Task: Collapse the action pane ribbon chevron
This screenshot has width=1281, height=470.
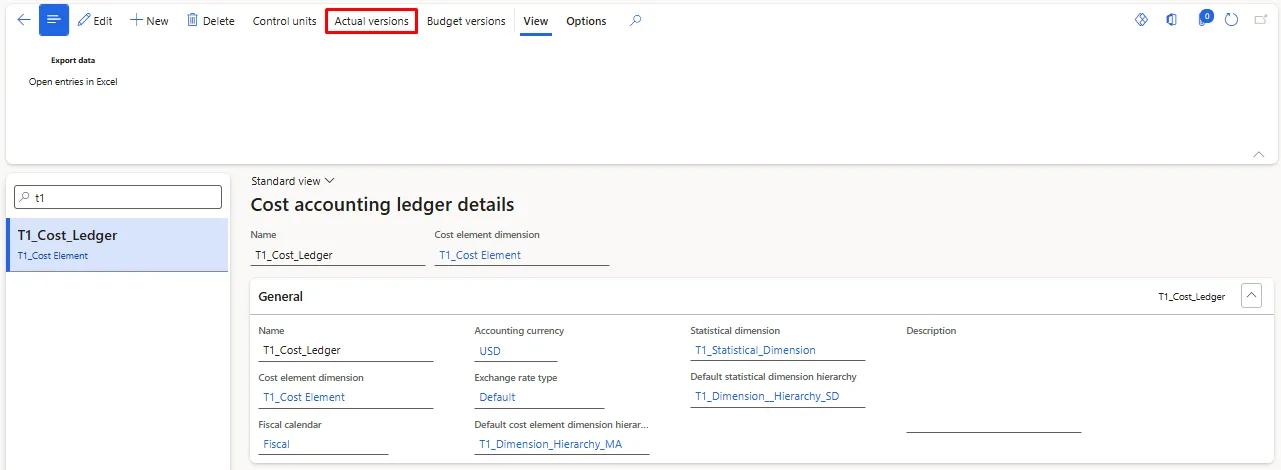Action: pyautogui.click(x=1259, y=154)
